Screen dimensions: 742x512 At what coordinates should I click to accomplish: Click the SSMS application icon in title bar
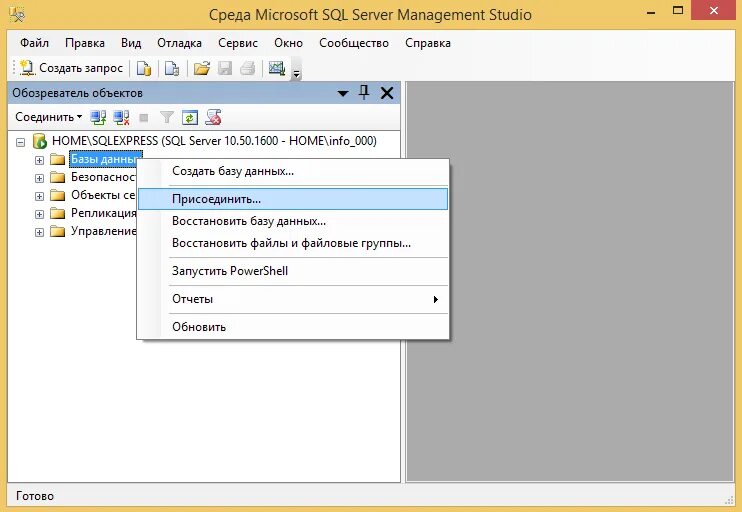[17, 14]
